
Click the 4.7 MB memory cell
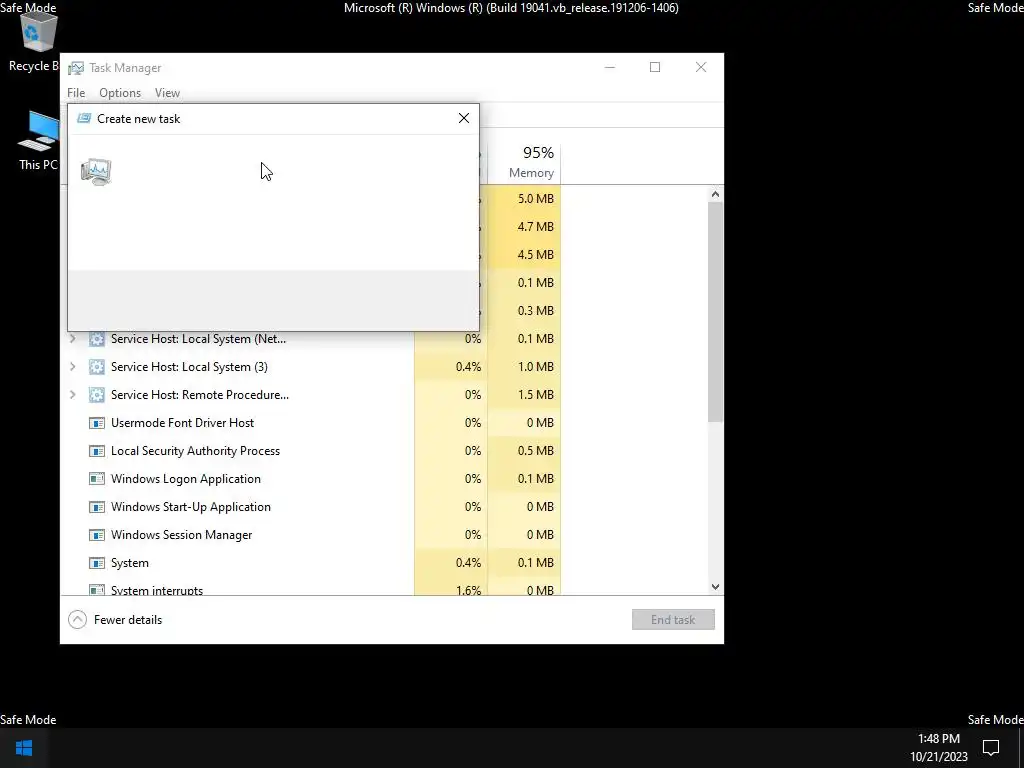(x=524, y=227)
